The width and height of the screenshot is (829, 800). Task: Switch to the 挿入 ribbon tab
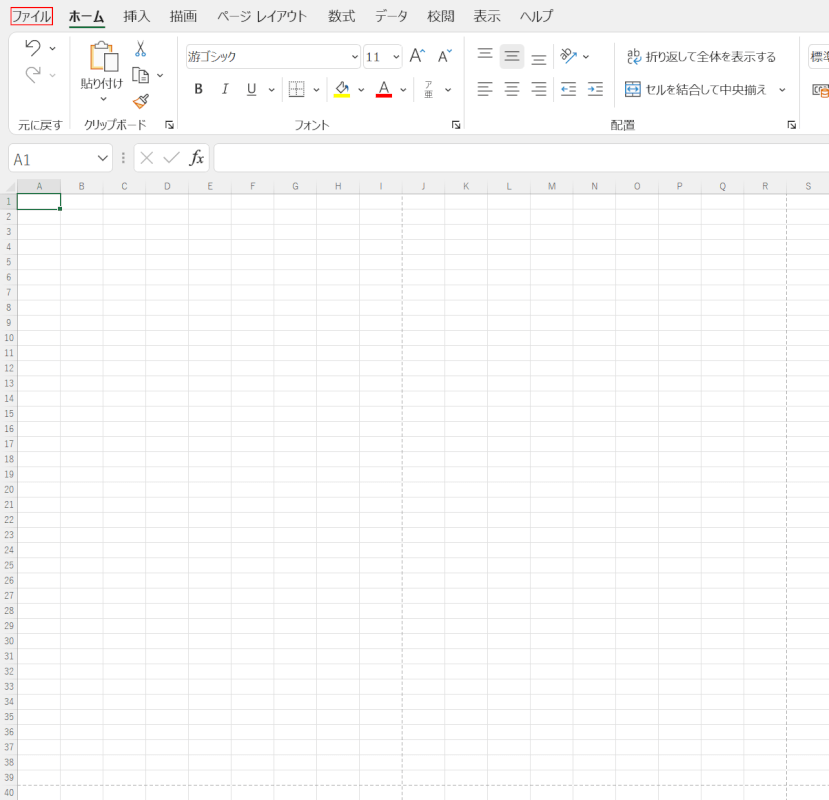click(136, 16)
